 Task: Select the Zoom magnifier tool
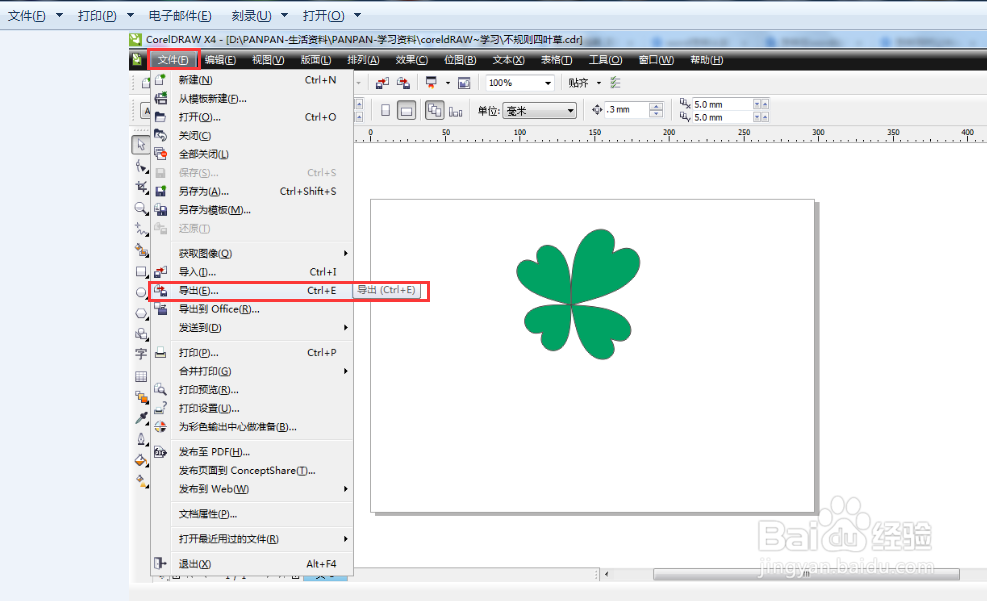point(141,208)
